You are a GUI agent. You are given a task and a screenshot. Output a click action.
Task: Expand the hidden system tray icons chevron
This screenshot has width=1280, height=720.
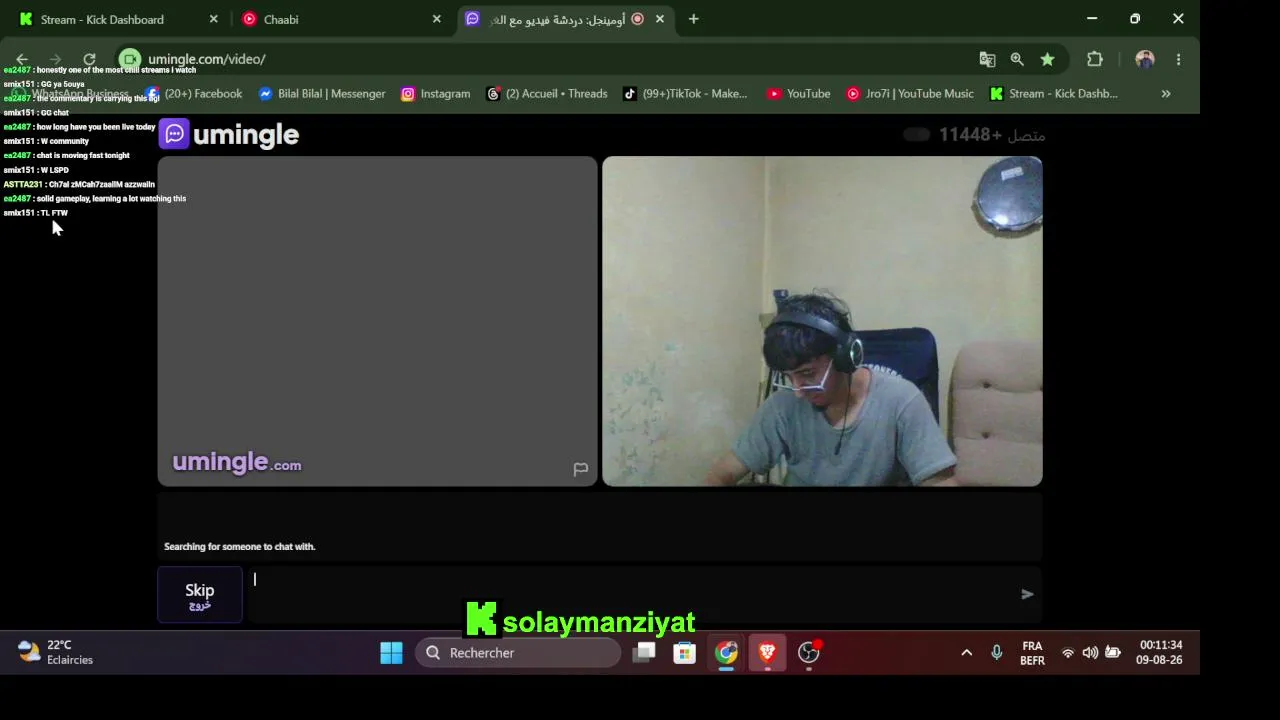966,653
